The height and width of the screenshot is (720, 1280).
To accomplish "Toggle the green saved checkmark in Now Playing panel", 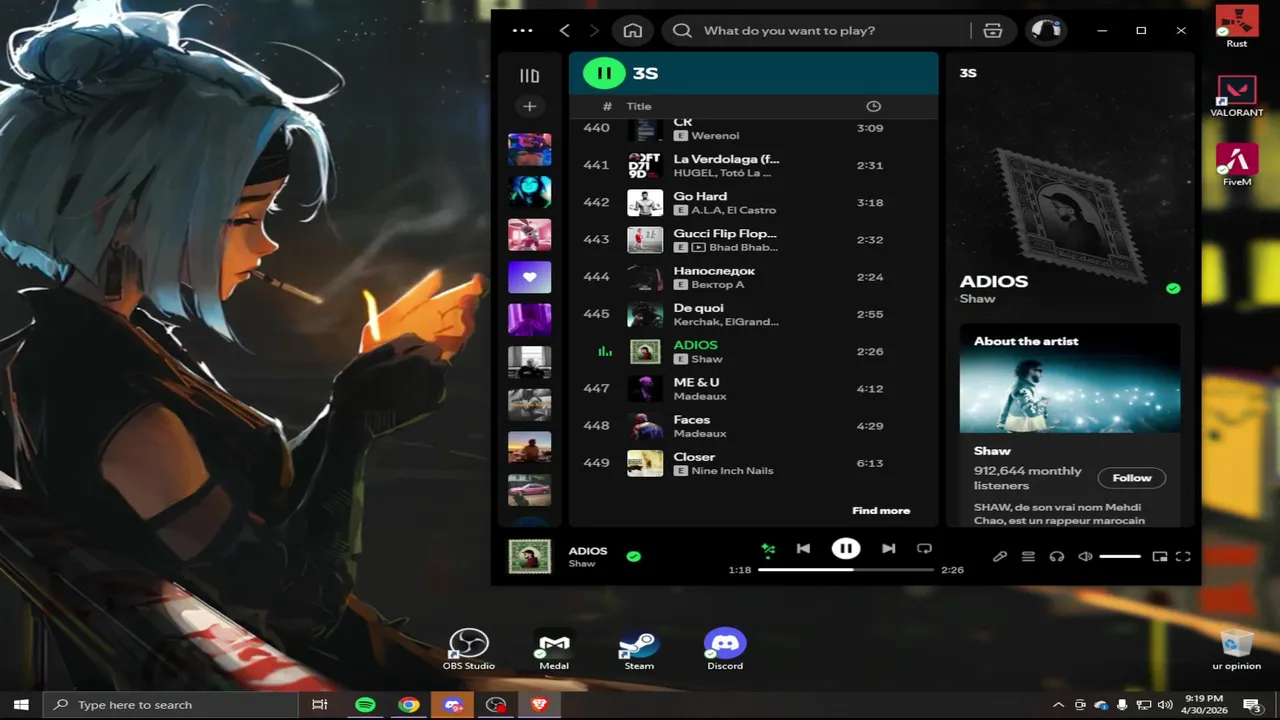I will click(1173, 289).
